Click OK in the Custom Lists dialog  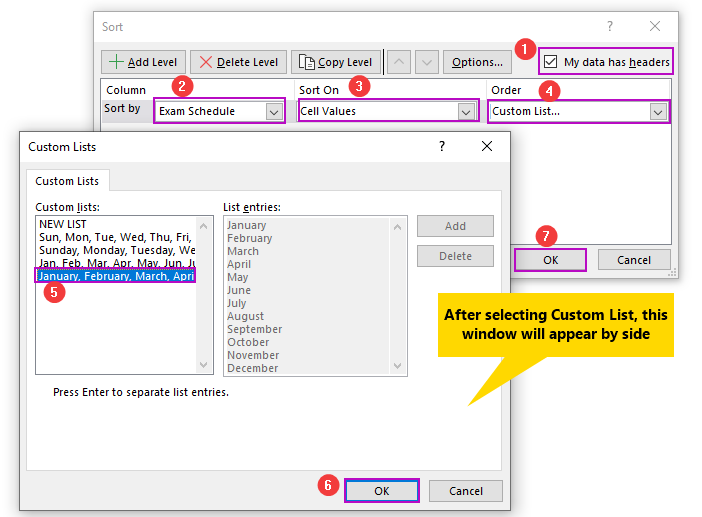pos(381,491)
